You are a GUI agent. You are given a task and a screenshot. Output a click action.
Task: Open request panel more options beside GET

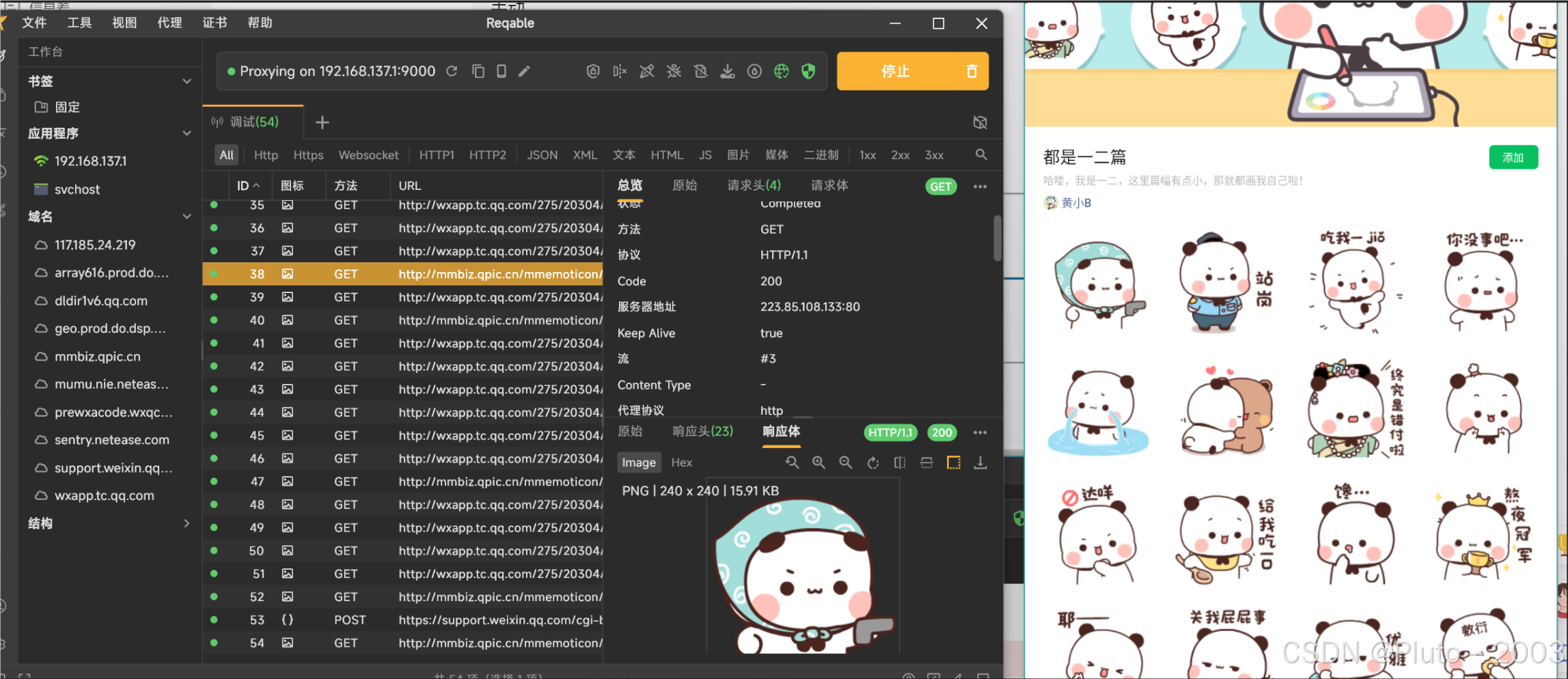pyautogui.click(x=980, y=186)
